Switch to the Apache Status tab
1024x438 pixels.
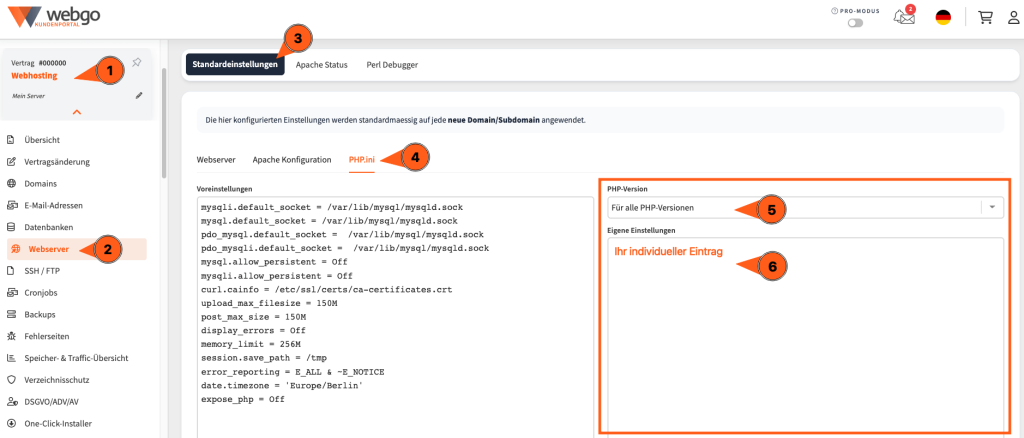[x=321, y=65]
